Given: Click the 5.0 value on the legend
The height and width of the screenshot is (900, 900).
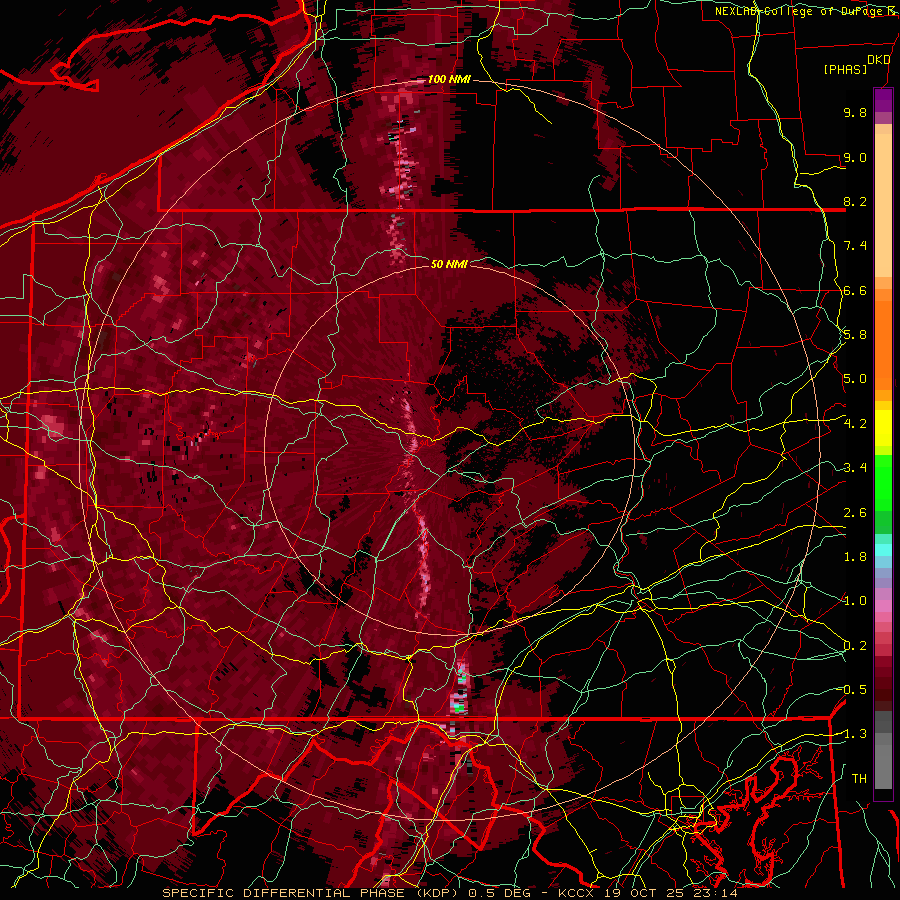Looking at the screenshot, I should click(x=855, y=379).
